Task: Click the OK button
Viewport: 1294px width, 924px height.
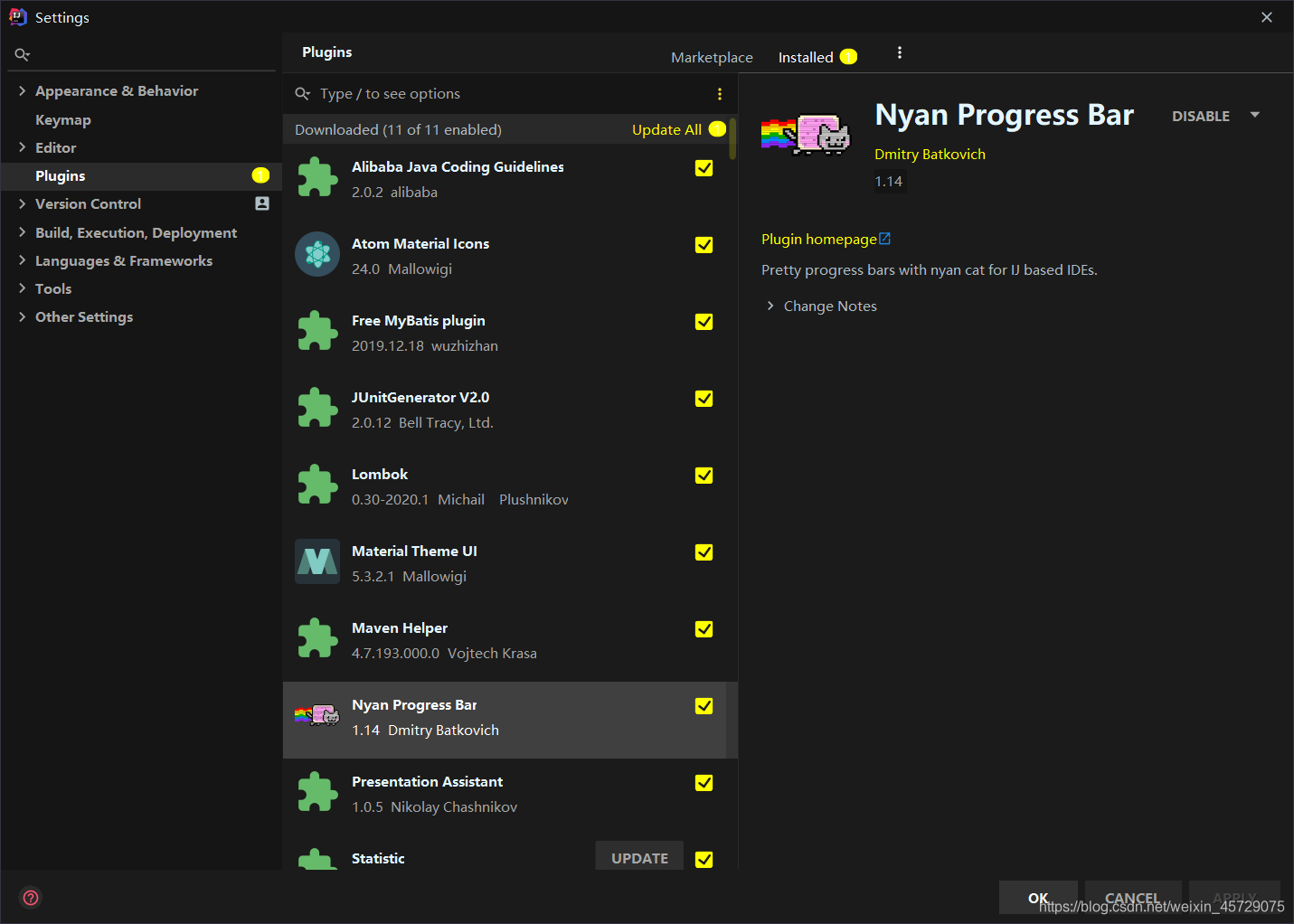Action: point(1038,898)
